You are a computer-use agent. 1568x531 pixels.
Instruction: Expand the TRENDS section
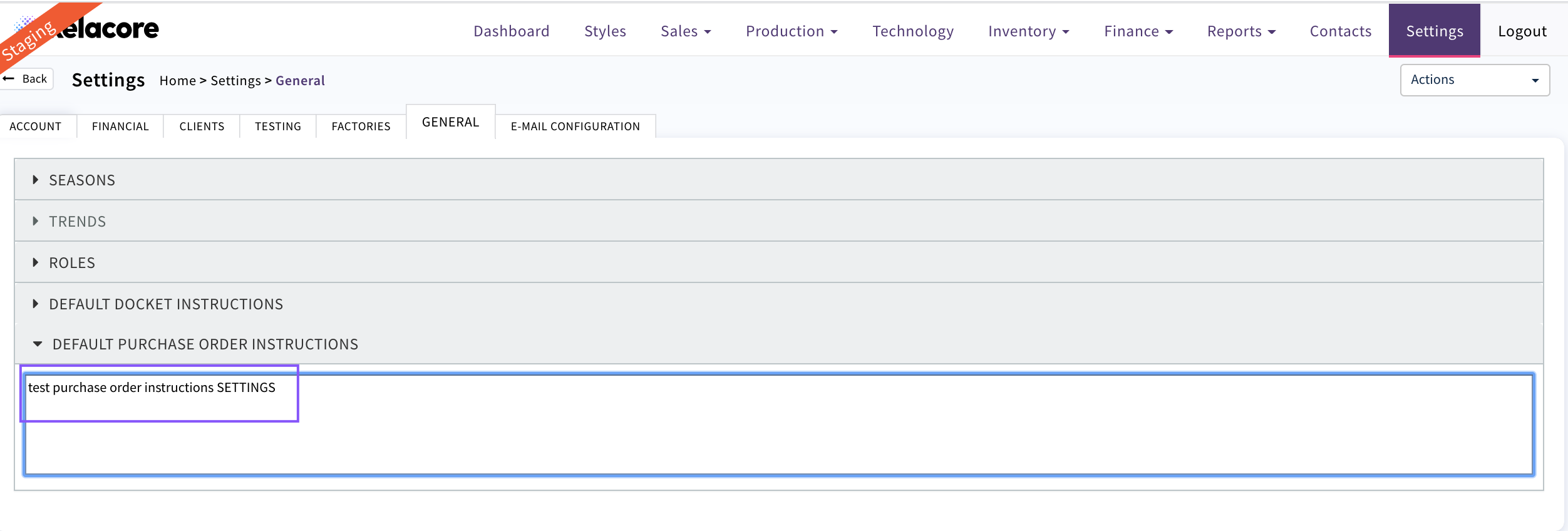pos(78,222)
